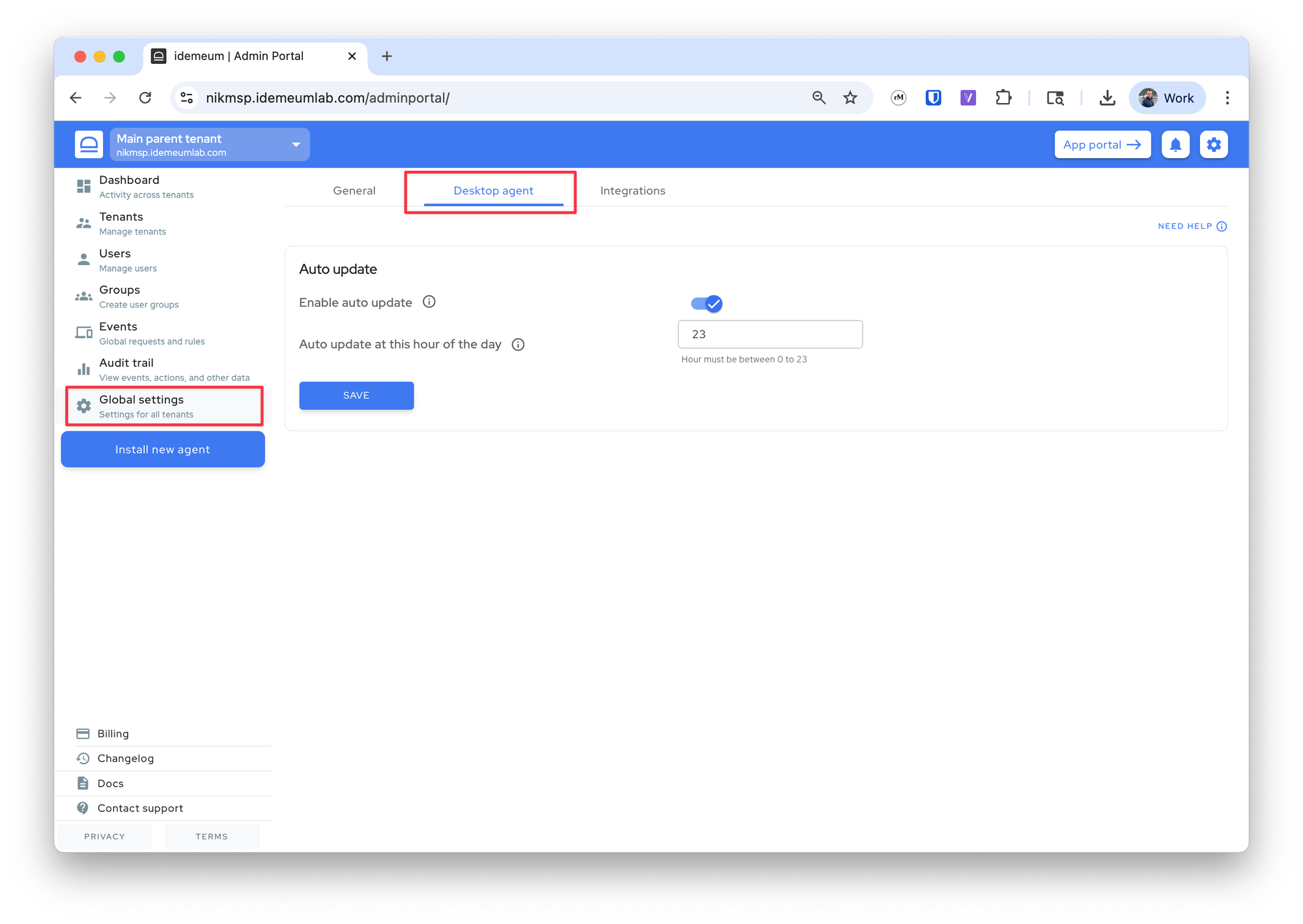
Task: Click the Users person icon
Action: coord(84,260)
